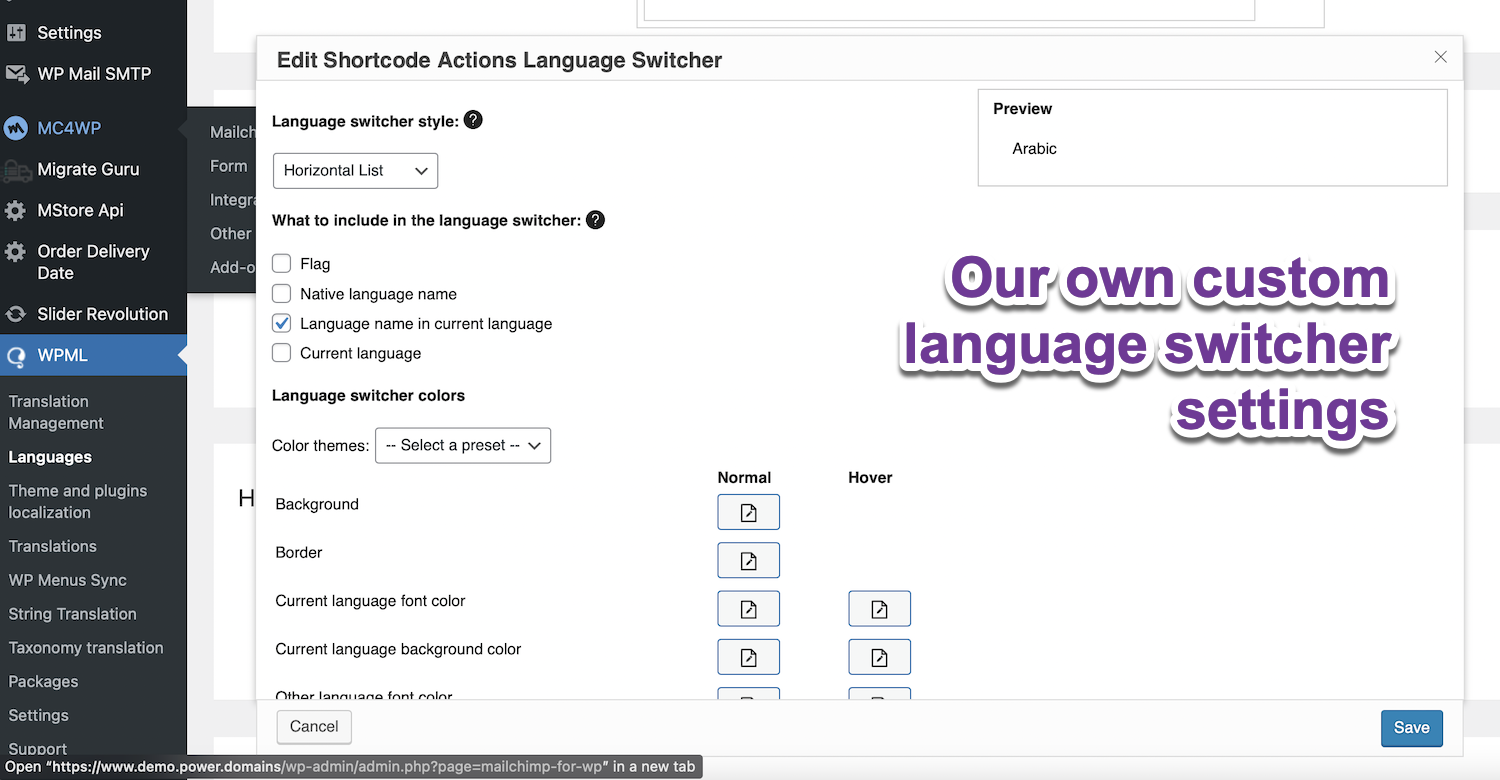Image resolution: width=1500 pixels, height=780 pixels.
Task: Open WP Mail SMTP menu
Action: [93, 74]
